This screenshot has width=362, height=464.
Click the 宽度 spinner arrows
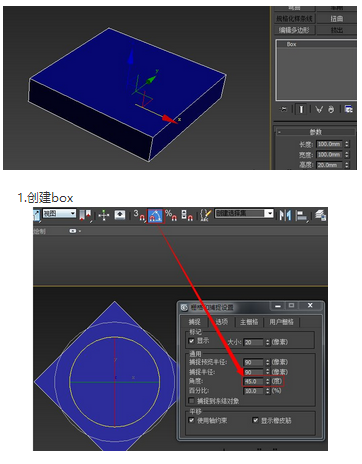[347, 155]
